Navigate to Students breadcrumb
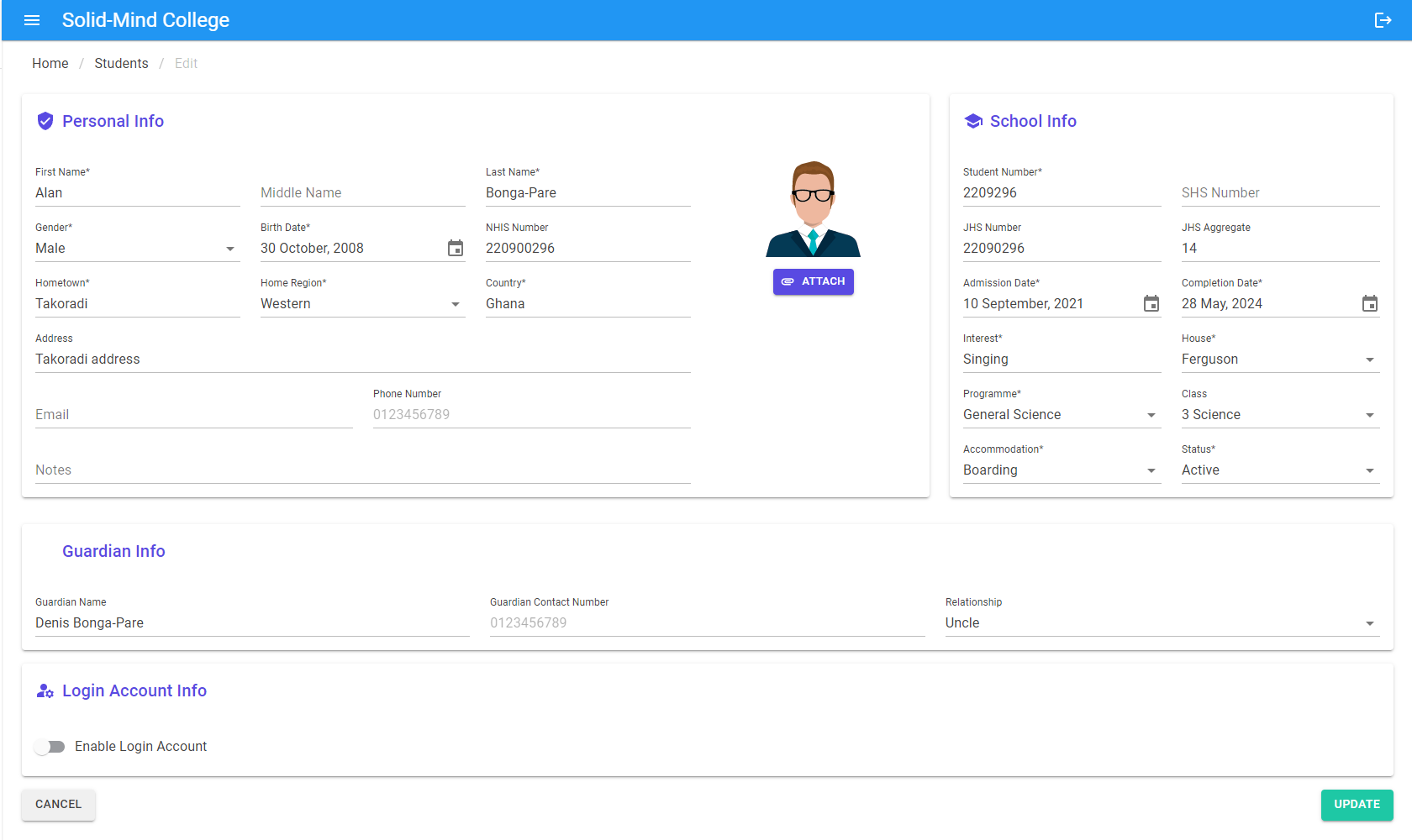1412x840 pixels. pos(121,64)
